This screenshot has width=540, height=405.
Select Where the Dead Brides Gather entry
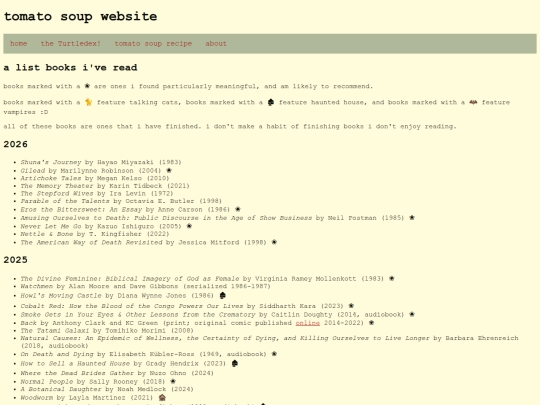click(117, 373)
